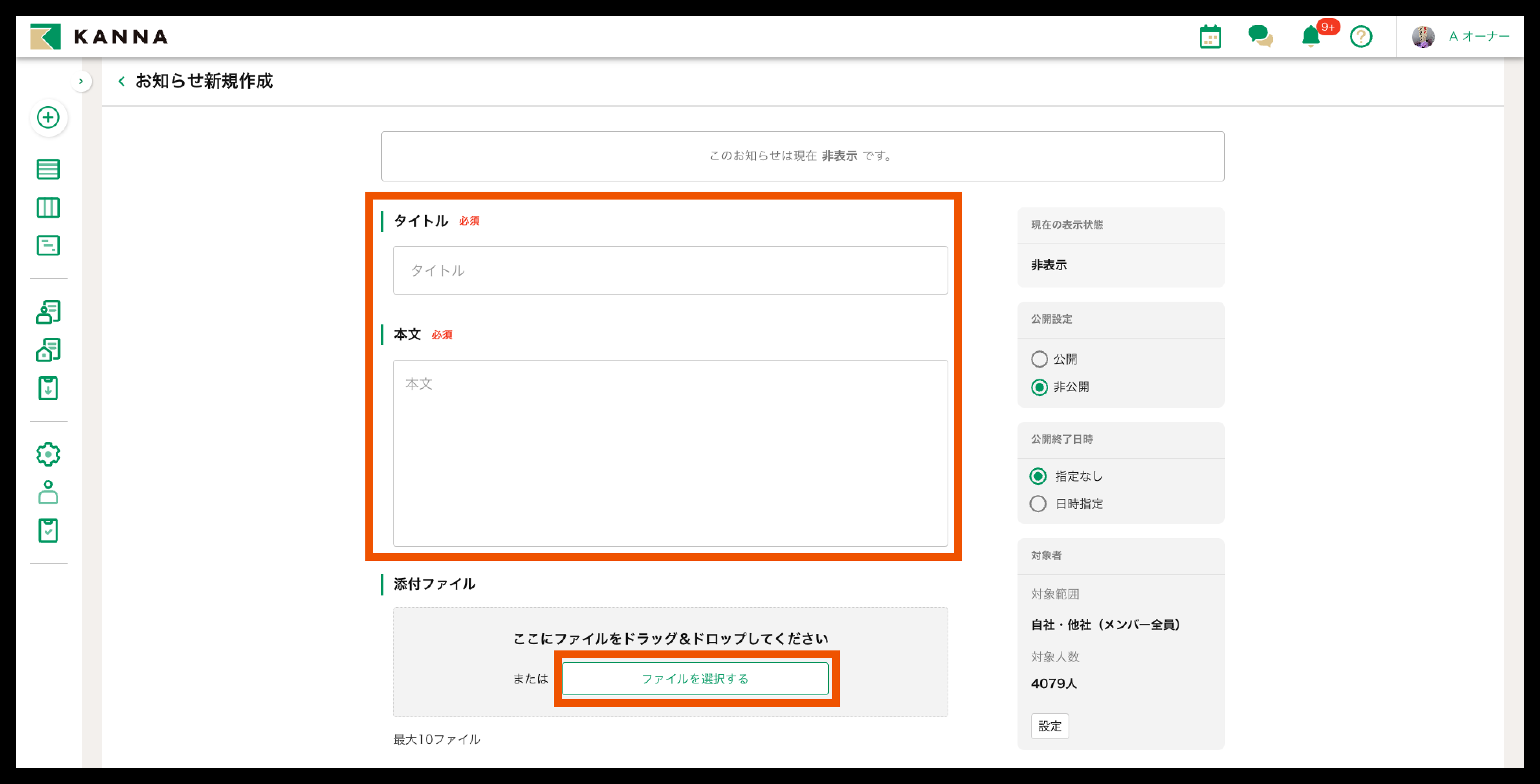Open the list view icon in sidebar
Viewport: 1540px width, 784px height.
point(48,169)
